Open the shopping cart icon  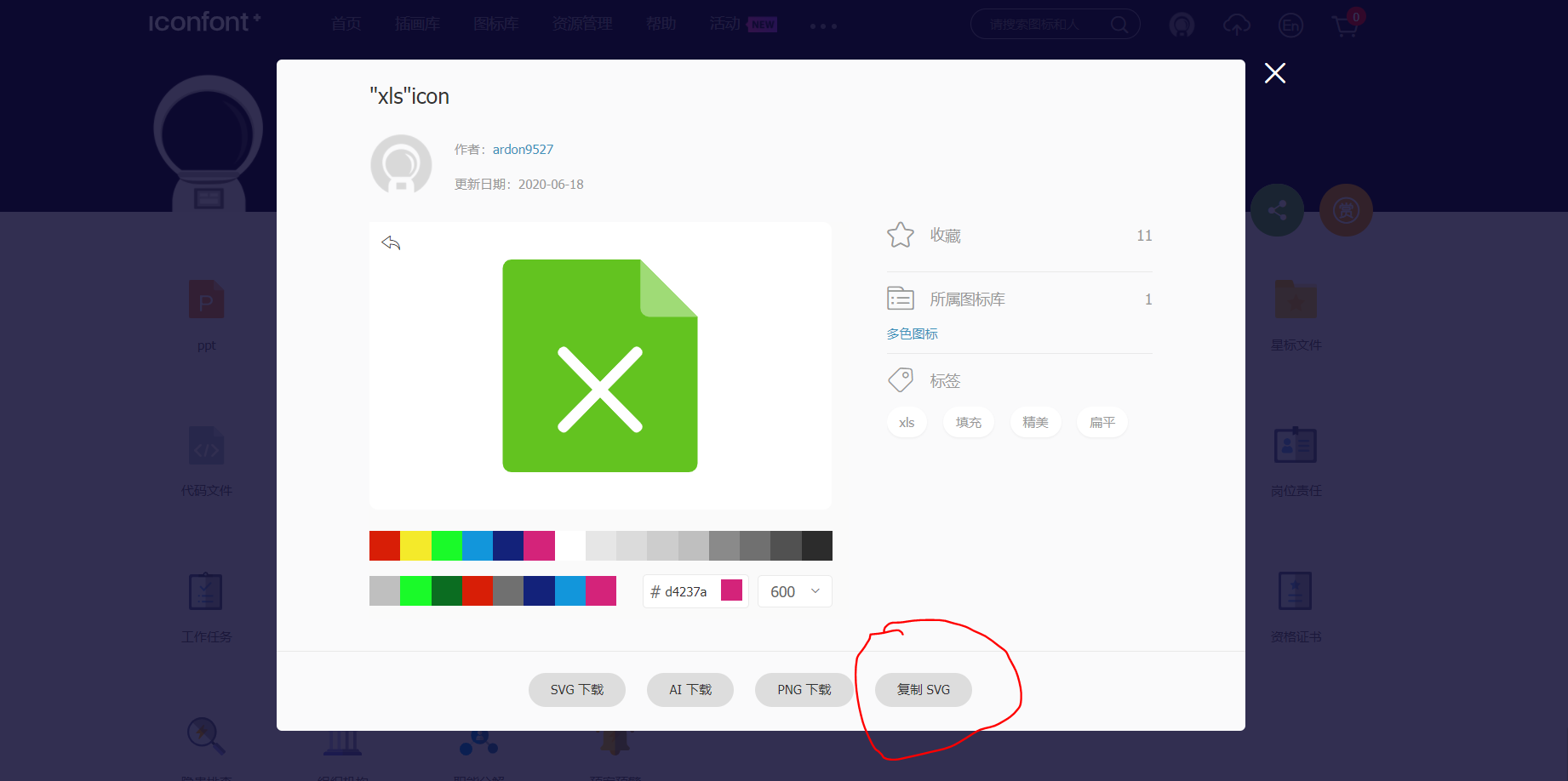(1345, 26)
